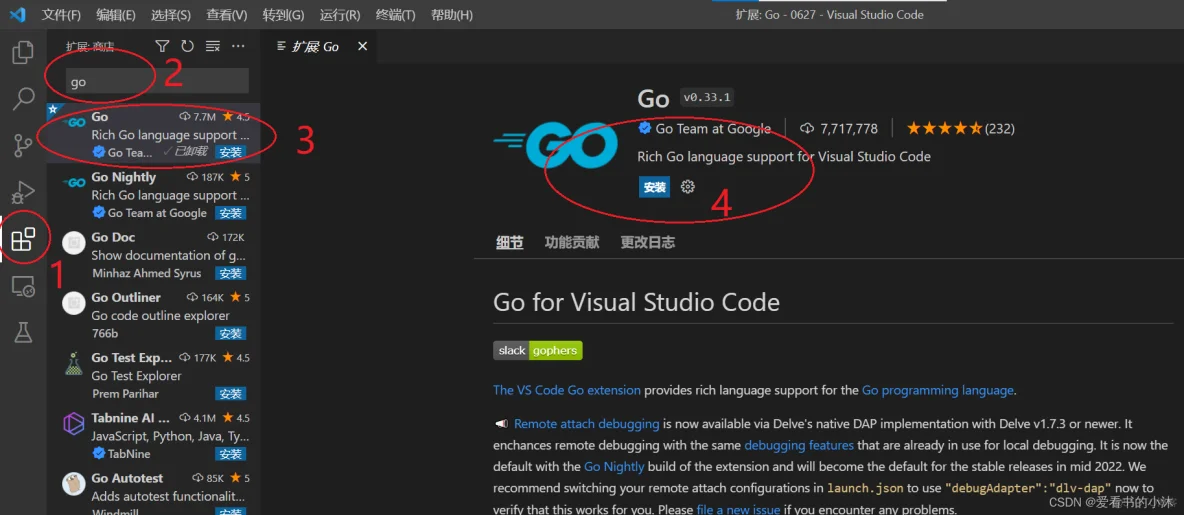
Task: Open Go extension manage gear icon
Action: tap(687, 187)
